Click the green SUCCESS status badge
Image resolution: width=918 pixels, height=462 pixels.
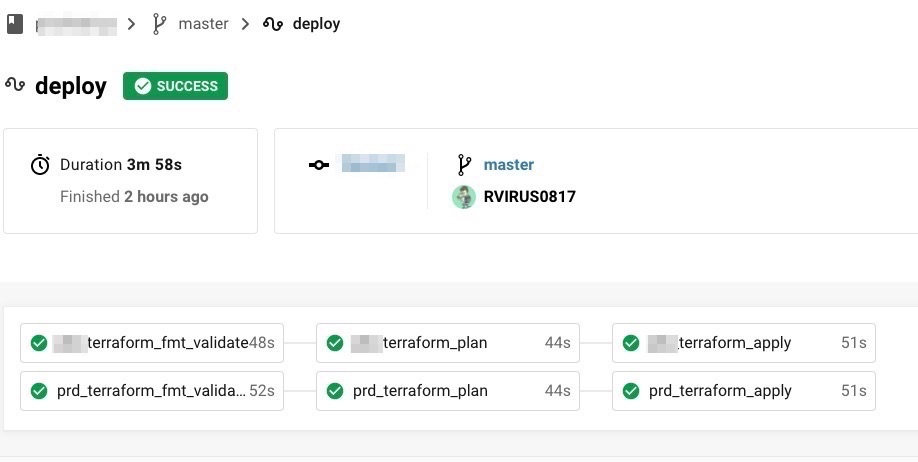(175, 86)
